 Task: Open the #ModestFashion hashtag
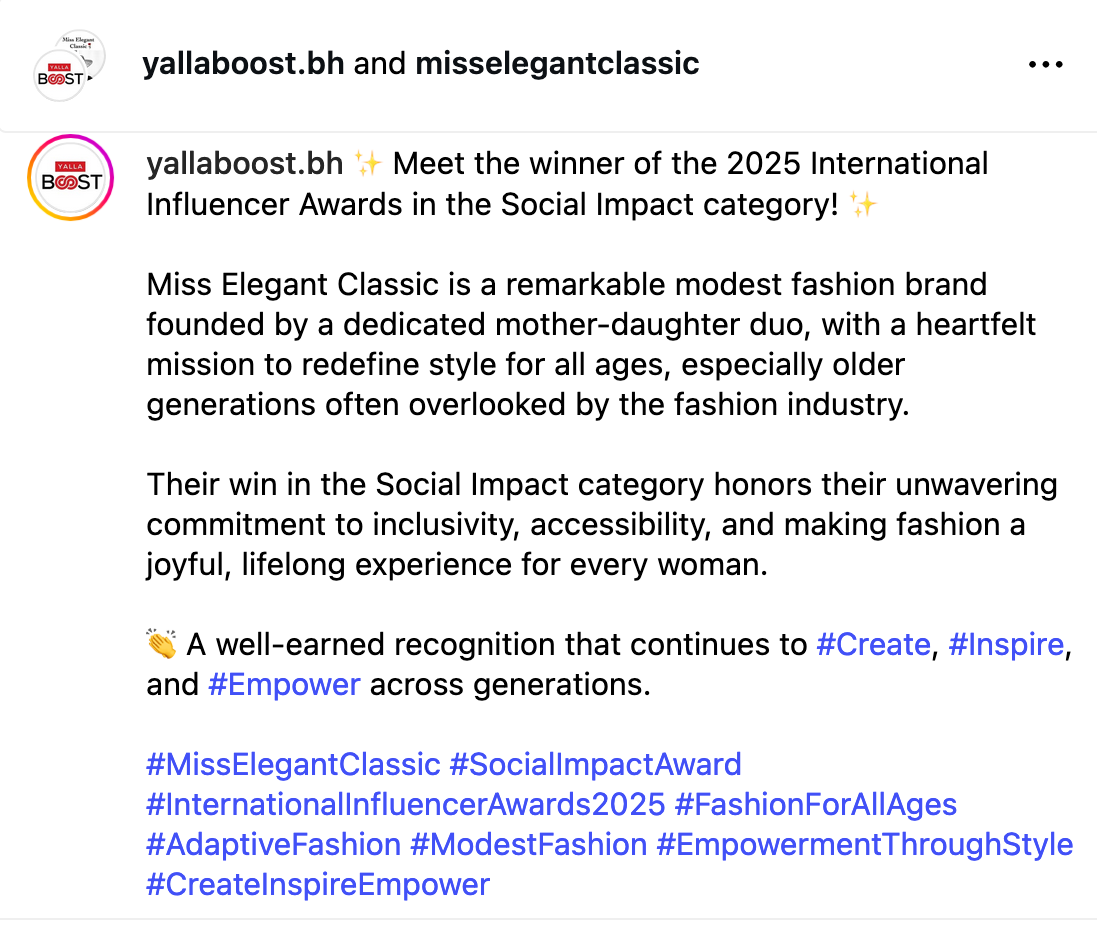click(528, 845)
